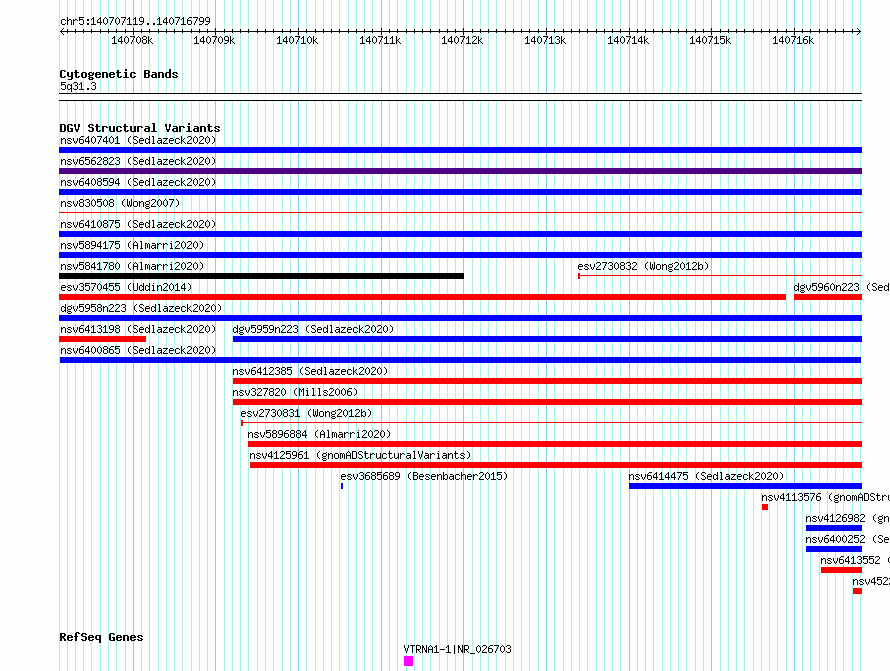Click the chr5:140707119..140716799 region label
The image size is (890, 671).
(x=135, y=21)
